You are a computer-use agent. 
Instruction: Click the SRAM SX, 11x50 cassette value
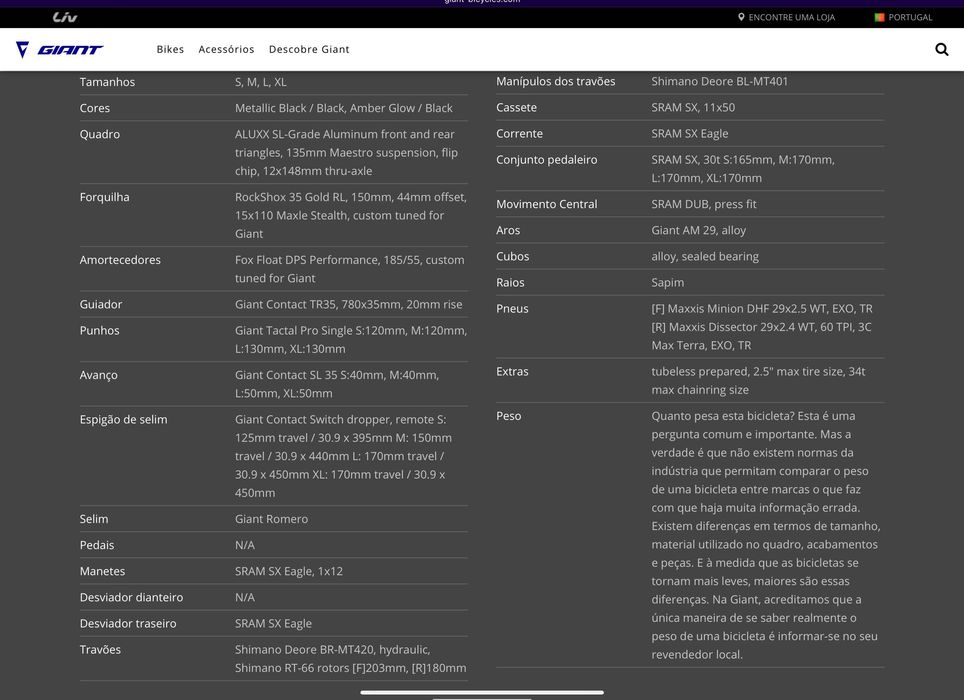point(693,107)
